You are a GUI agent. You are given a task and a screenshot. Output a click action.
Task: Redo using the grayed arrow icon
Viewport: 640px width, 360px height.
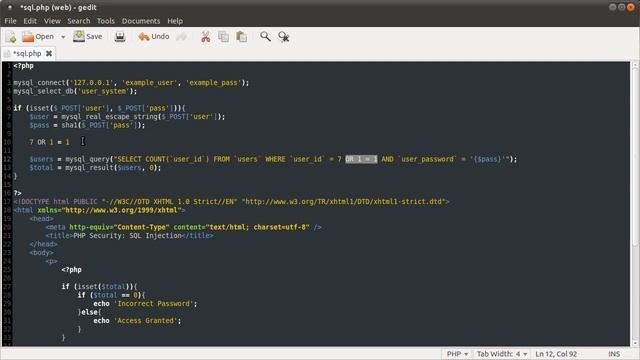pyautogui.click(x=181, y=37)
